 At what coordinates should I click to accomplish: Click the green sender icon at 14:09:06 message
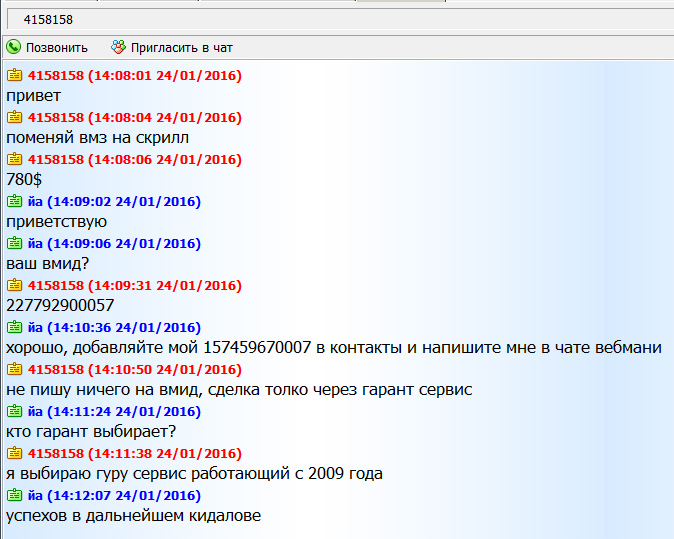[x=15, y=243]
